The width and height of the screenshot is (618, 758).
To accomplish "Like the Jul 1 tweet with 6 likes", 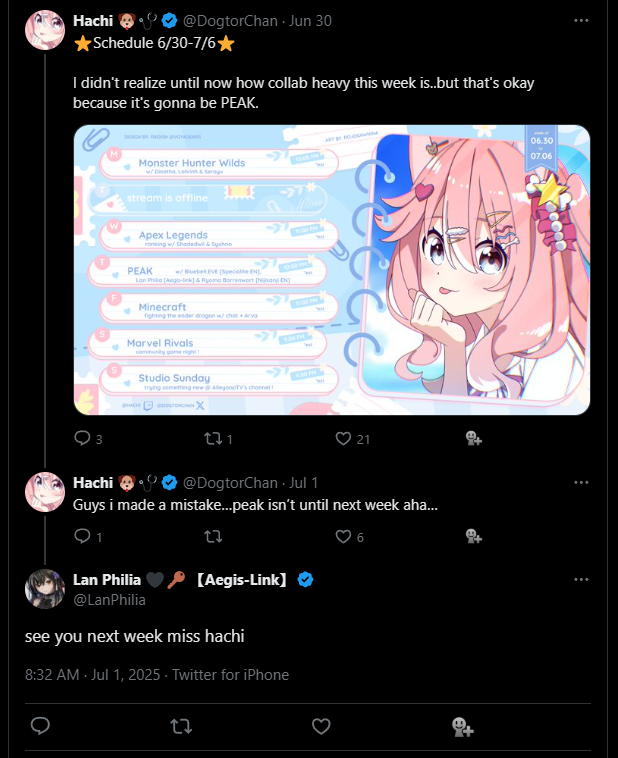I will point(343,536).
